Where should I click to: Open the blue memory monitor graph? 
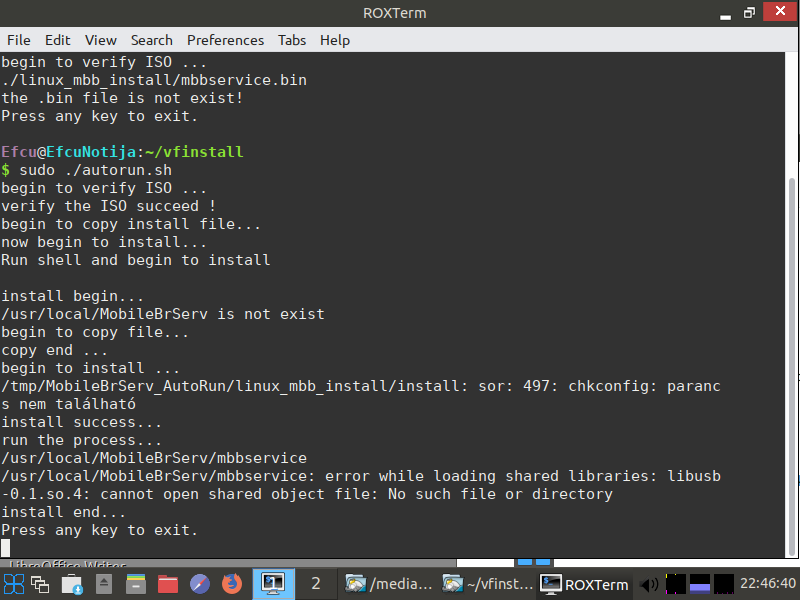pos(699,584)
